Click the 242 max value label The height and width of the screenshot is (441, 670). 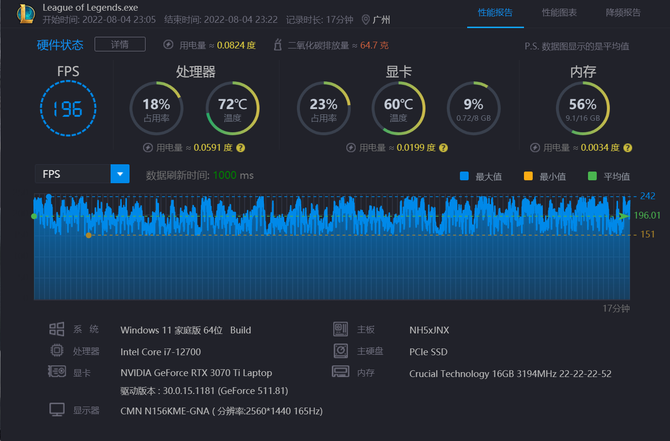coord(647,196)
